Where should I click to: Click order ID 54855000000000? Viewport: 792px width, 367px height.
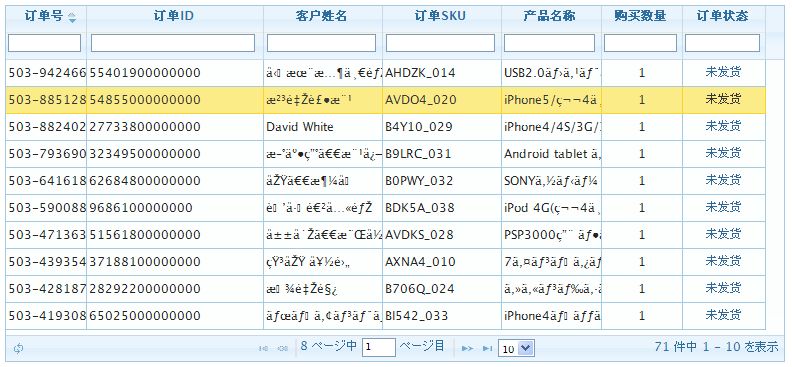(145, 100)
